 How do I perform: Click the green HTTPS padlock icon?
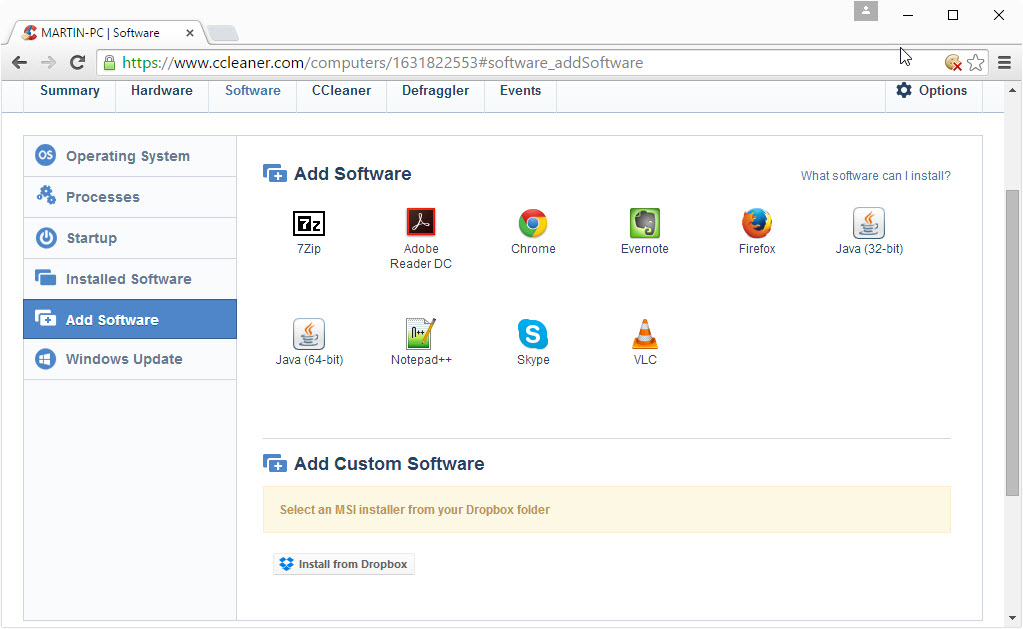[110, 63]
